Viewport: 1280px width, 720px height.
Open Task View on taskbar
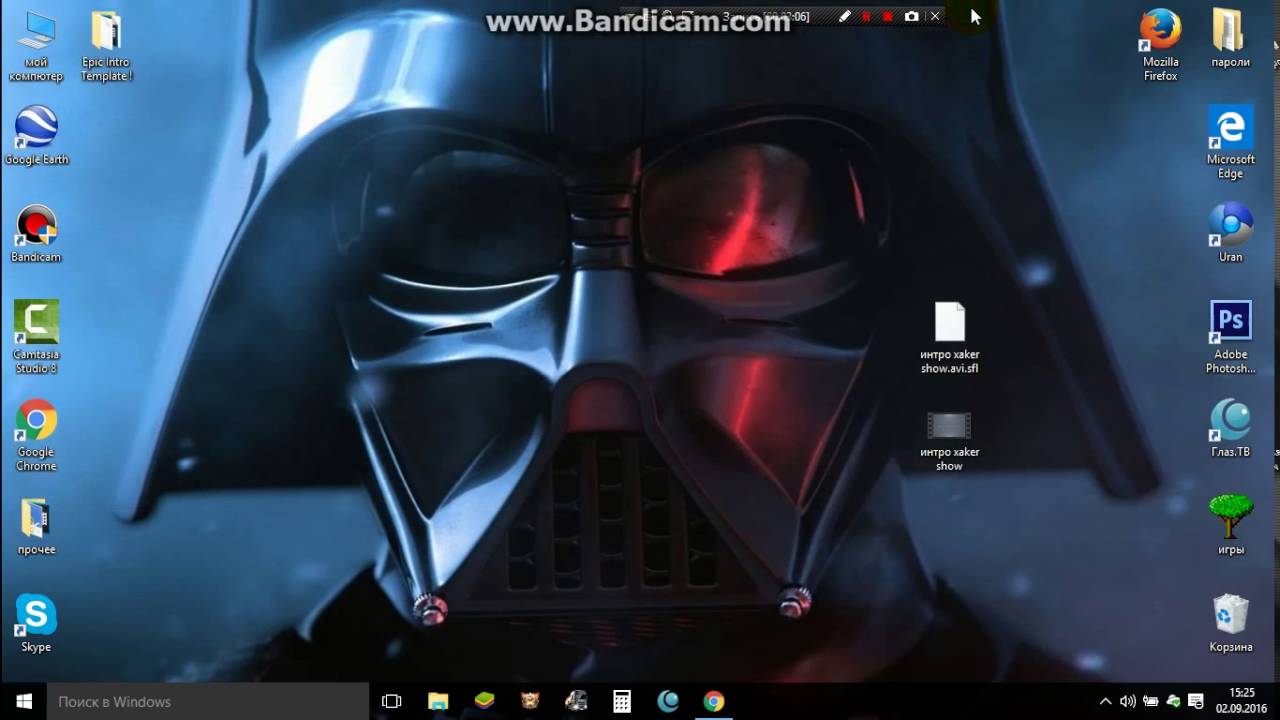click(392, 701)
